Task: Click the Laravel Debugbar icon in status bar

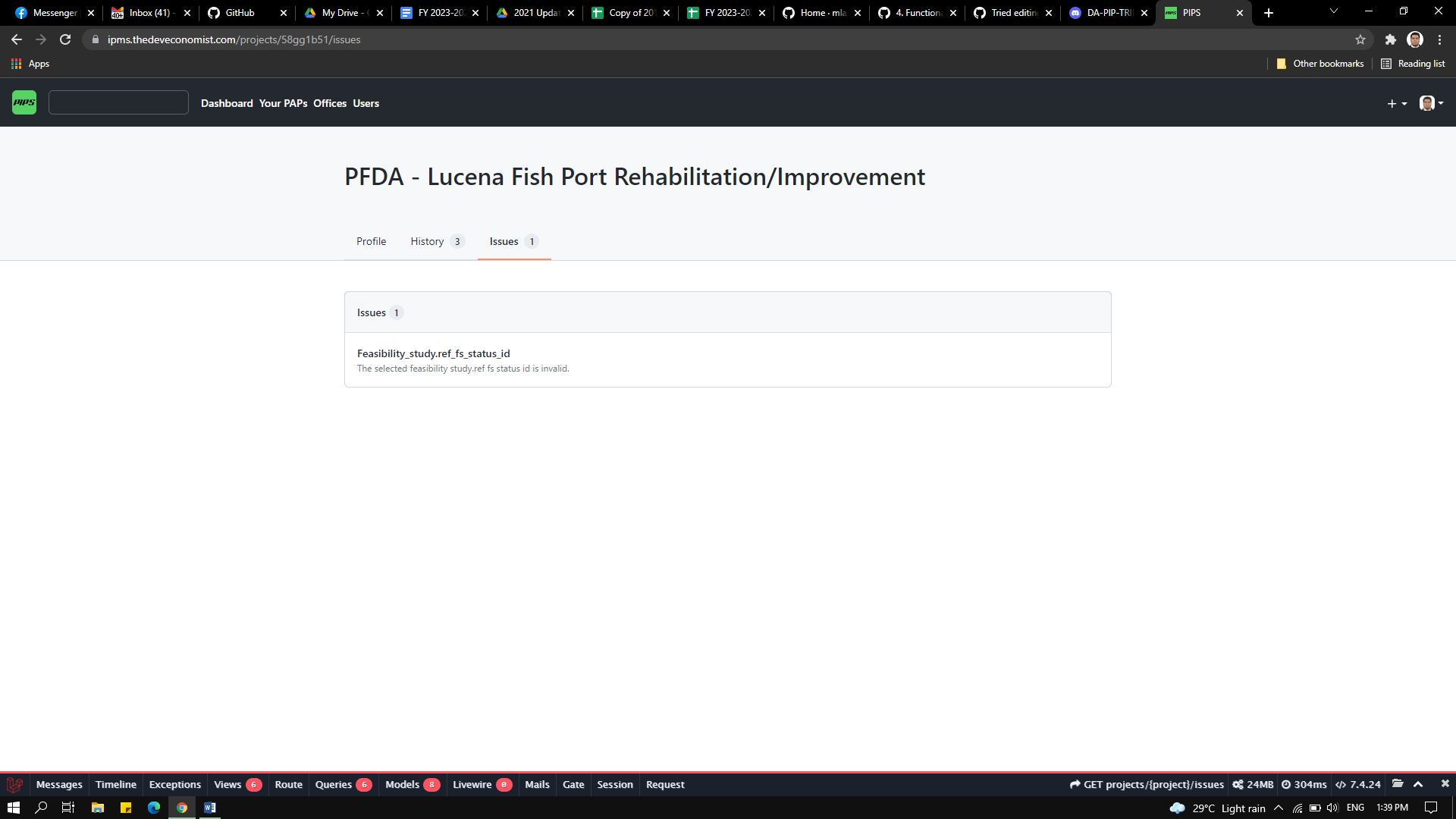Action: [x=16, y=784]
